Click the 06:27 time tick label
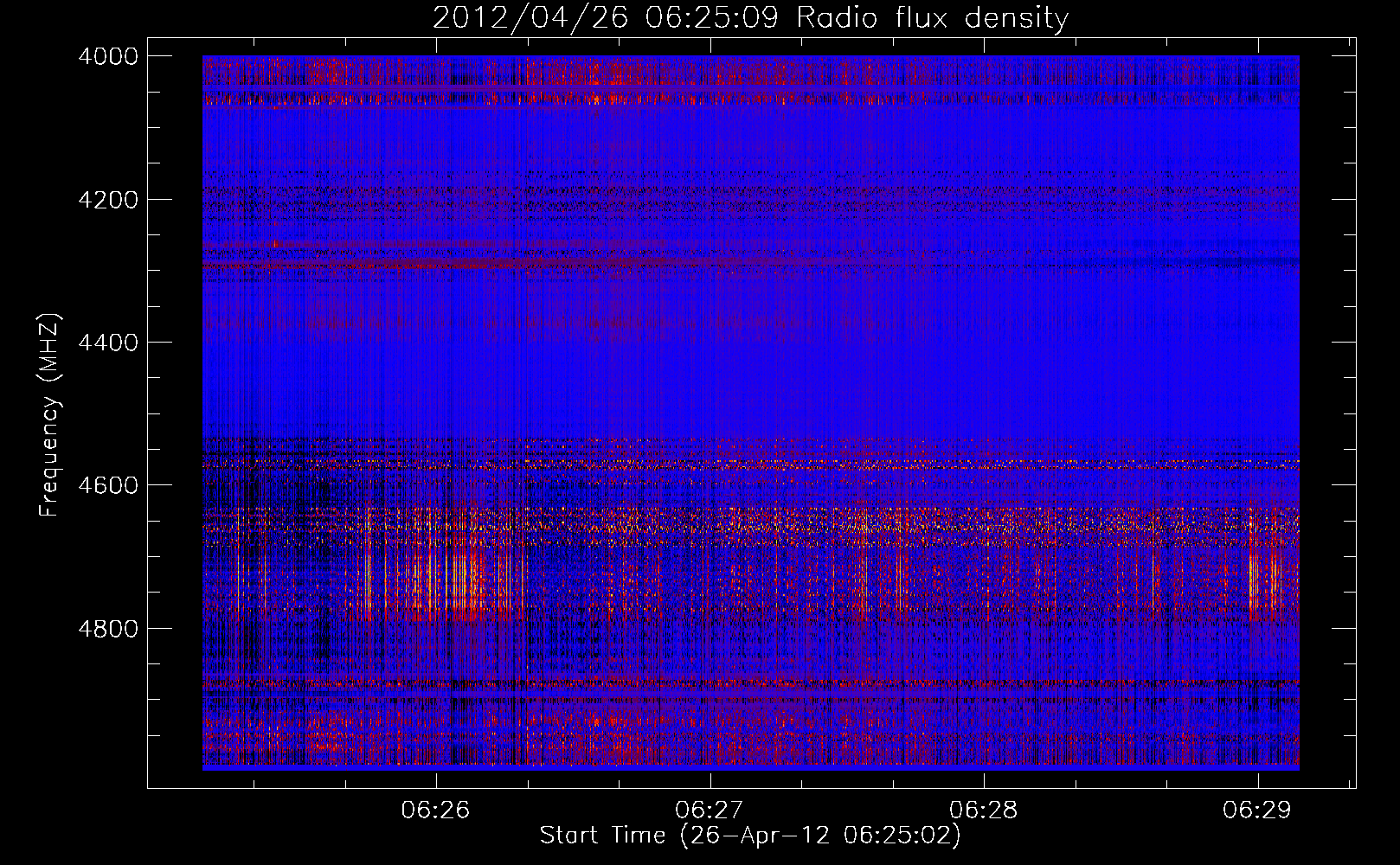 point(710,810)
